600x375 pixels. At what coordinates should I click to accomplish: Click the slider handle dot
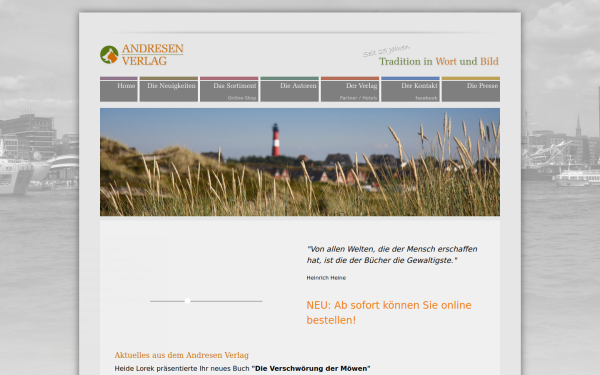[188, 301]
